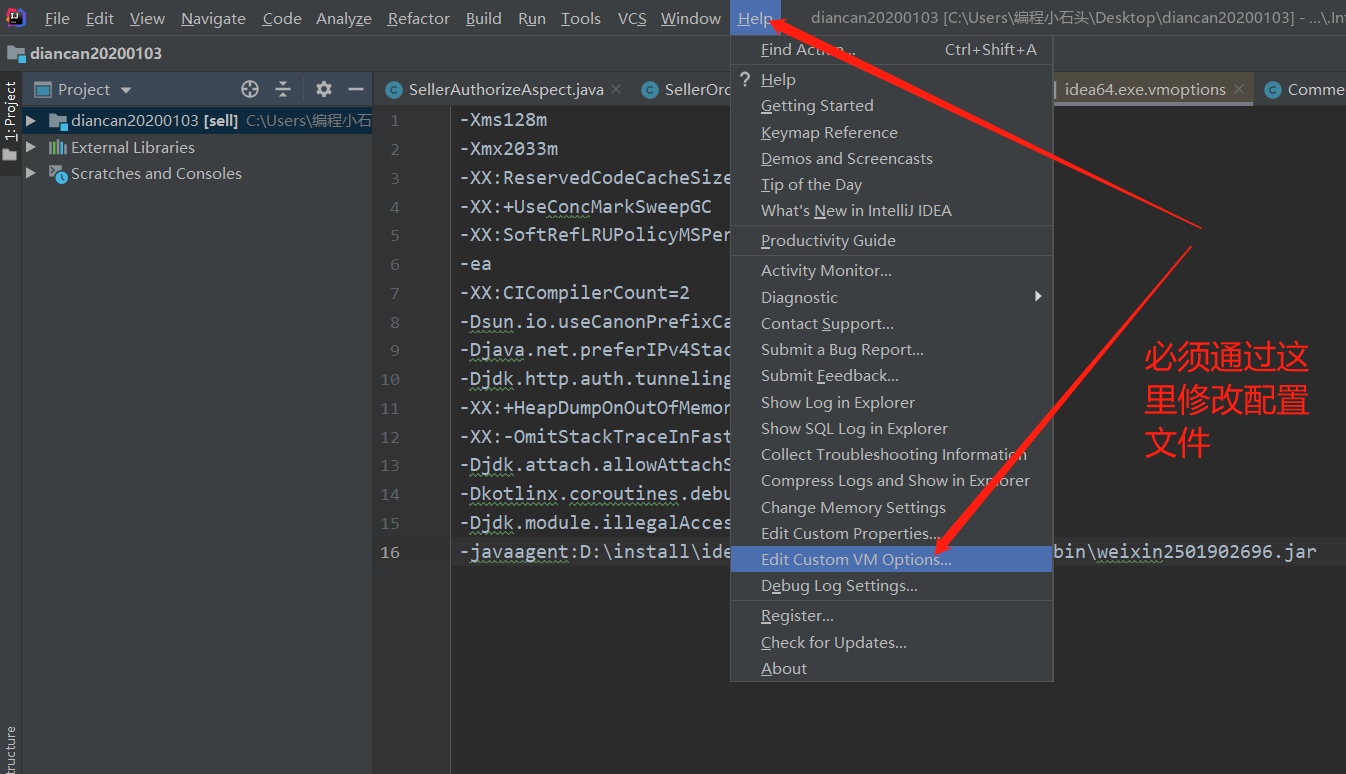Choose Check for Updates in Help menu
The width and height of the screenshot is (1346, 774).
(833, 642)
